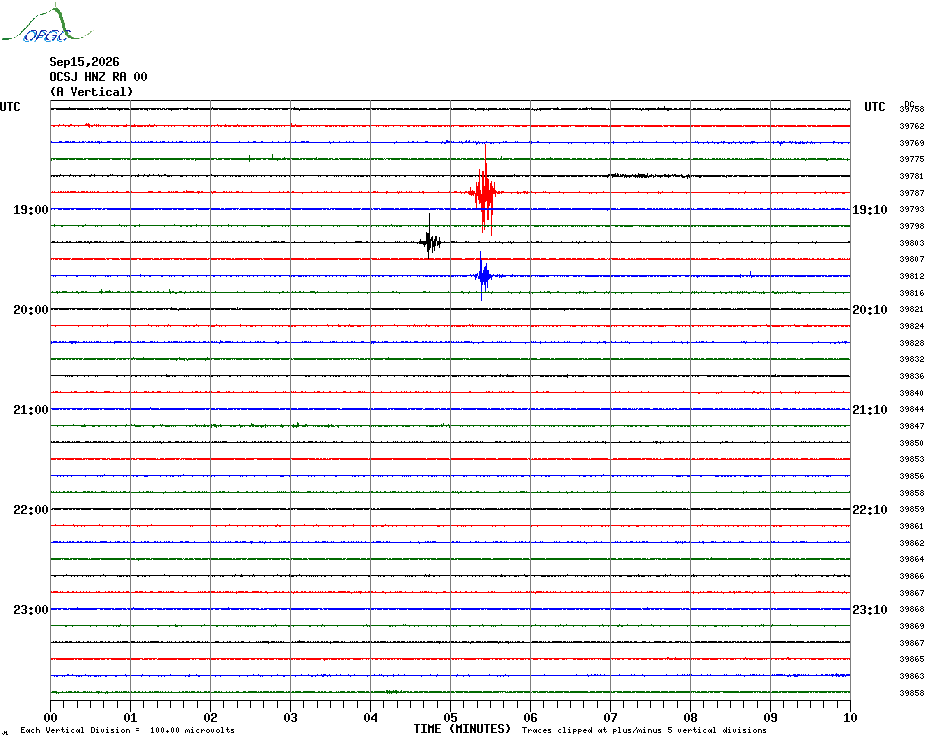Click the OCSJ HNZ RA 00 station label
This screenshot has height=744, width=930.
tap(98, 77)
